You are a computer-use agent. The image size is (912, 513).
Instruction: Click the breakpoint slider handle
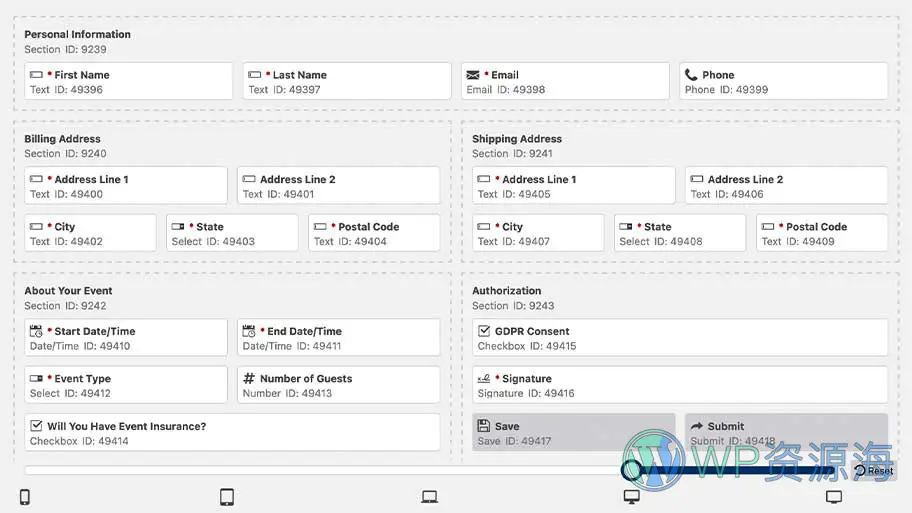coord(631,471)
